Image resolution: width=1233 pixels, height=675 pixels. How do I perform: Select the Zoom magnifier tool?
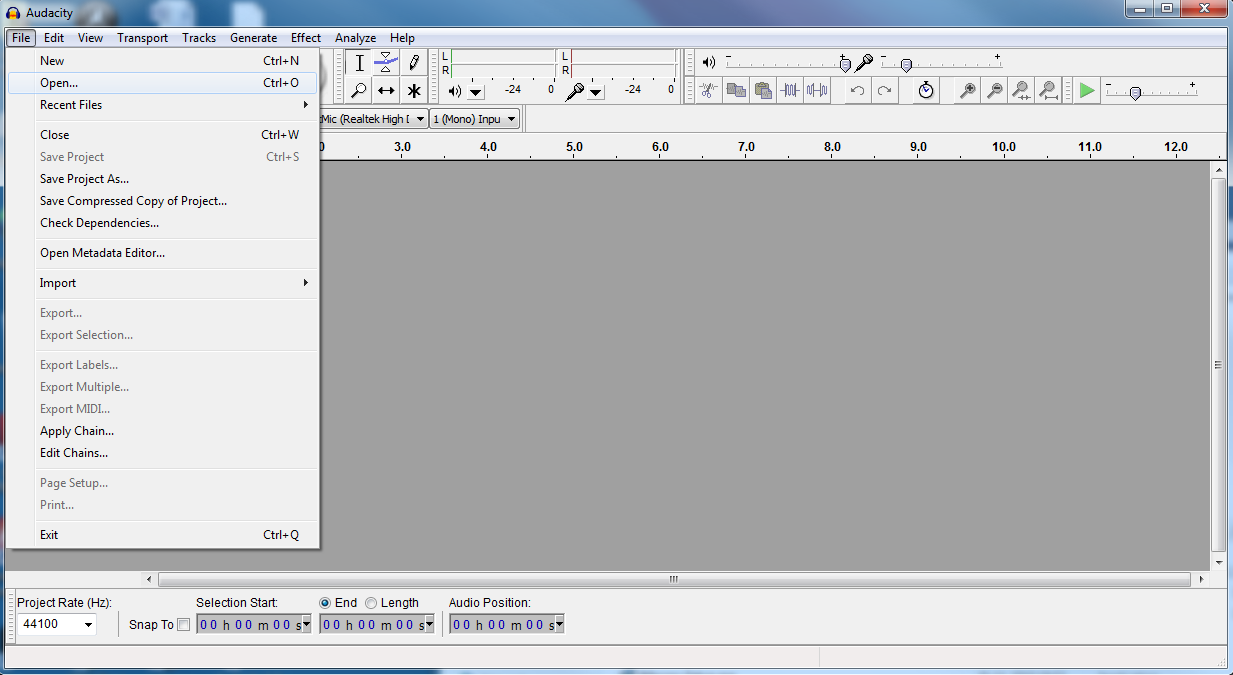tap(359, 90)
